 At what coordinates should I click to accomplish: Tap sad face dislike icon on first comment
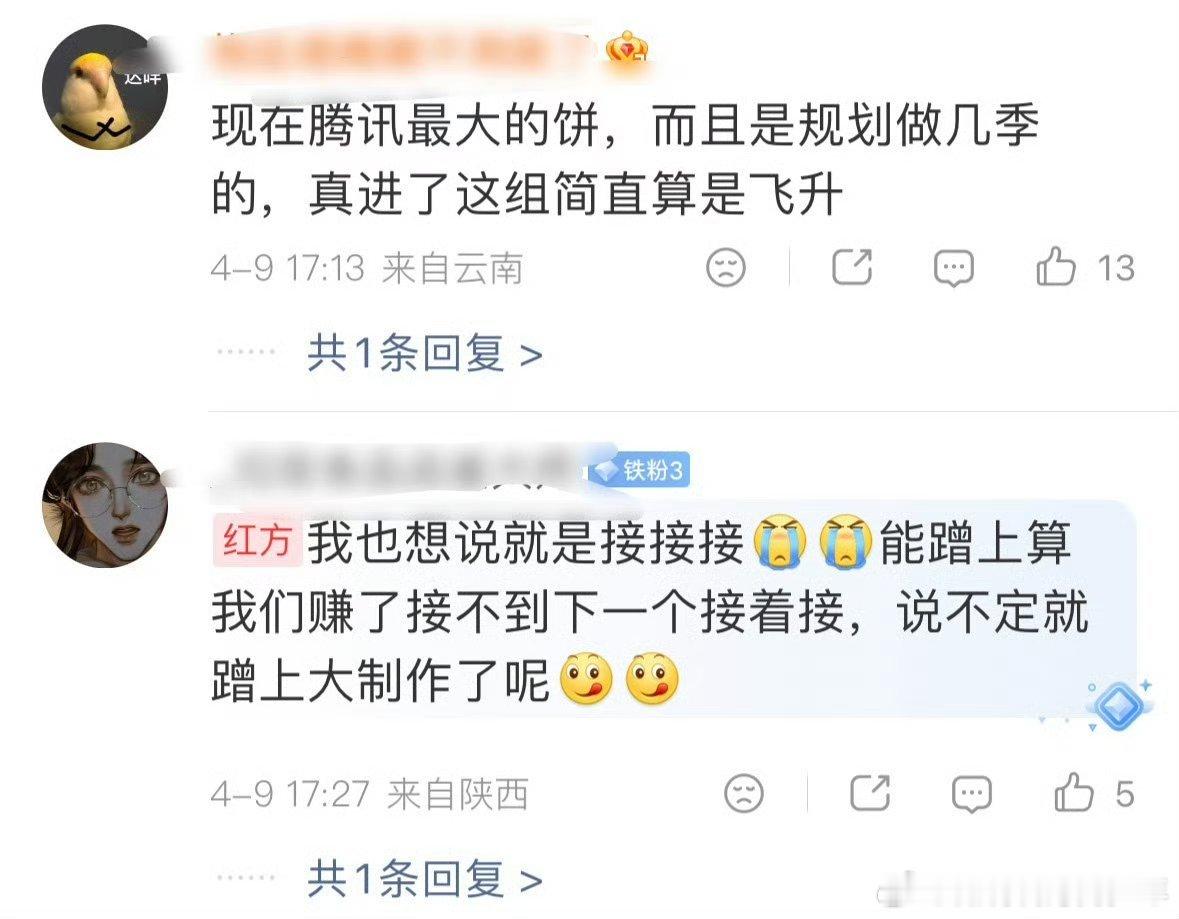click(726, 267)
